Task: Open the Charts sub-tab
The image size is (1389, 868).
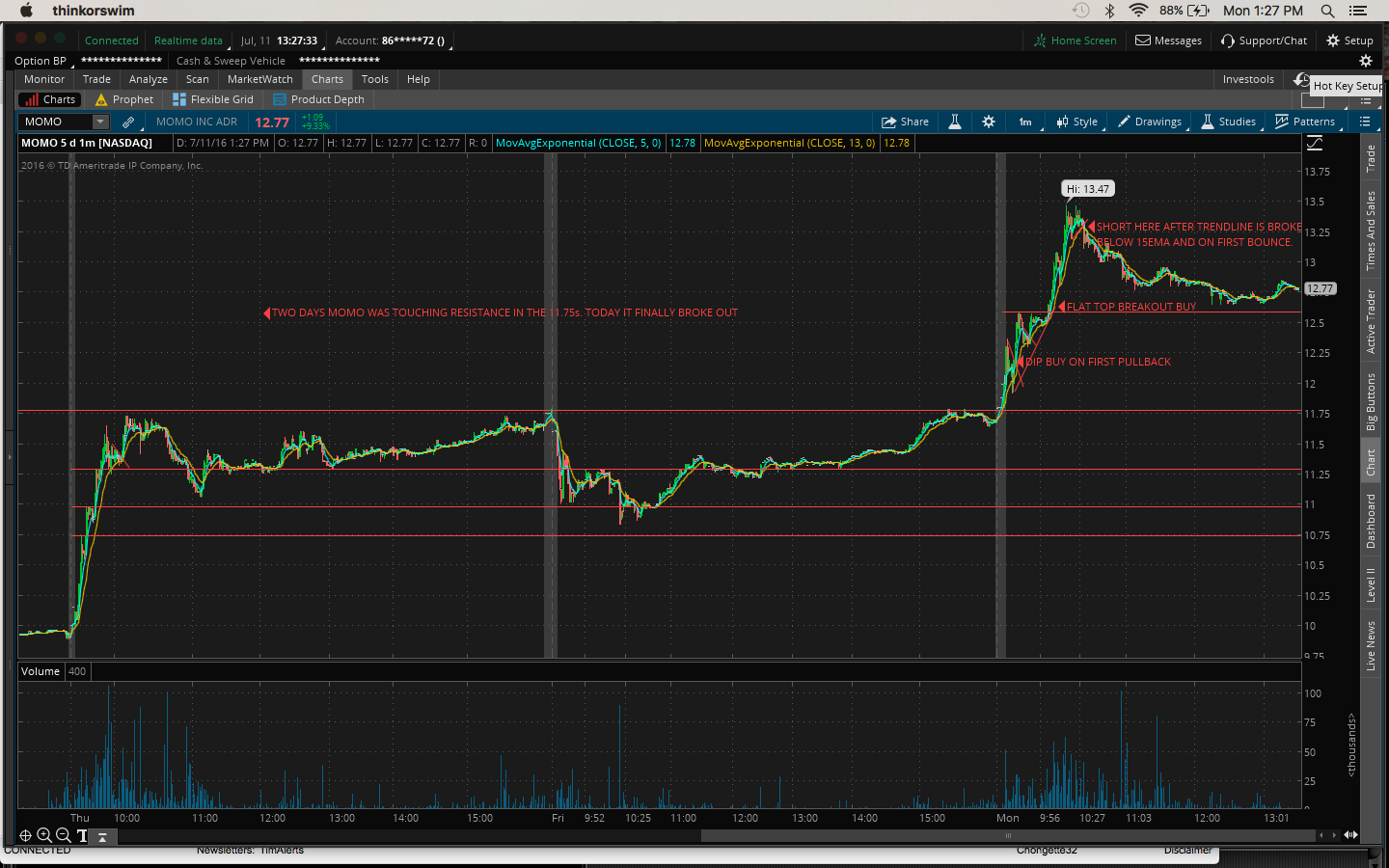Action: point(50,99)
